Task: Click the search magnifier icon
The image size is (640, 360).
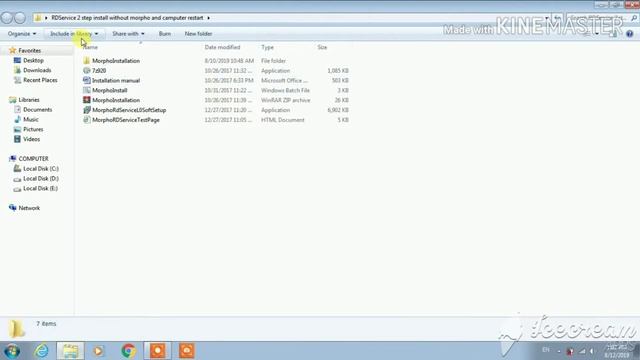Action: (634, 18)
